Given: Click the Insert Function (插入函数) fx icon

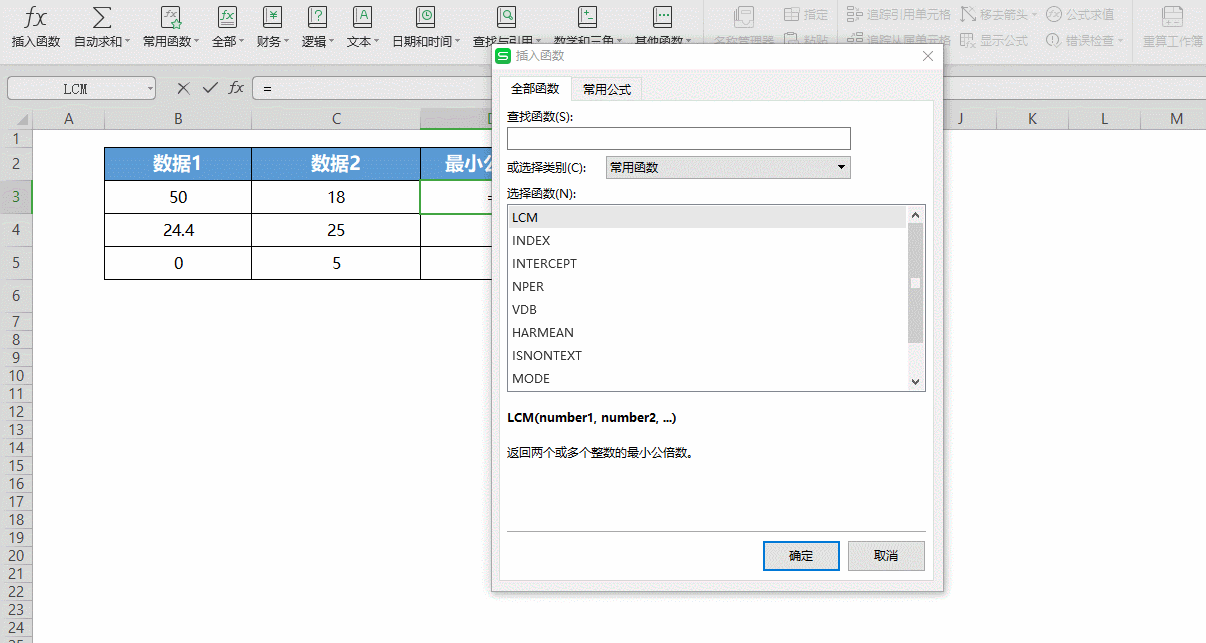Looking at the screenshot, I should tap(36, 17).
